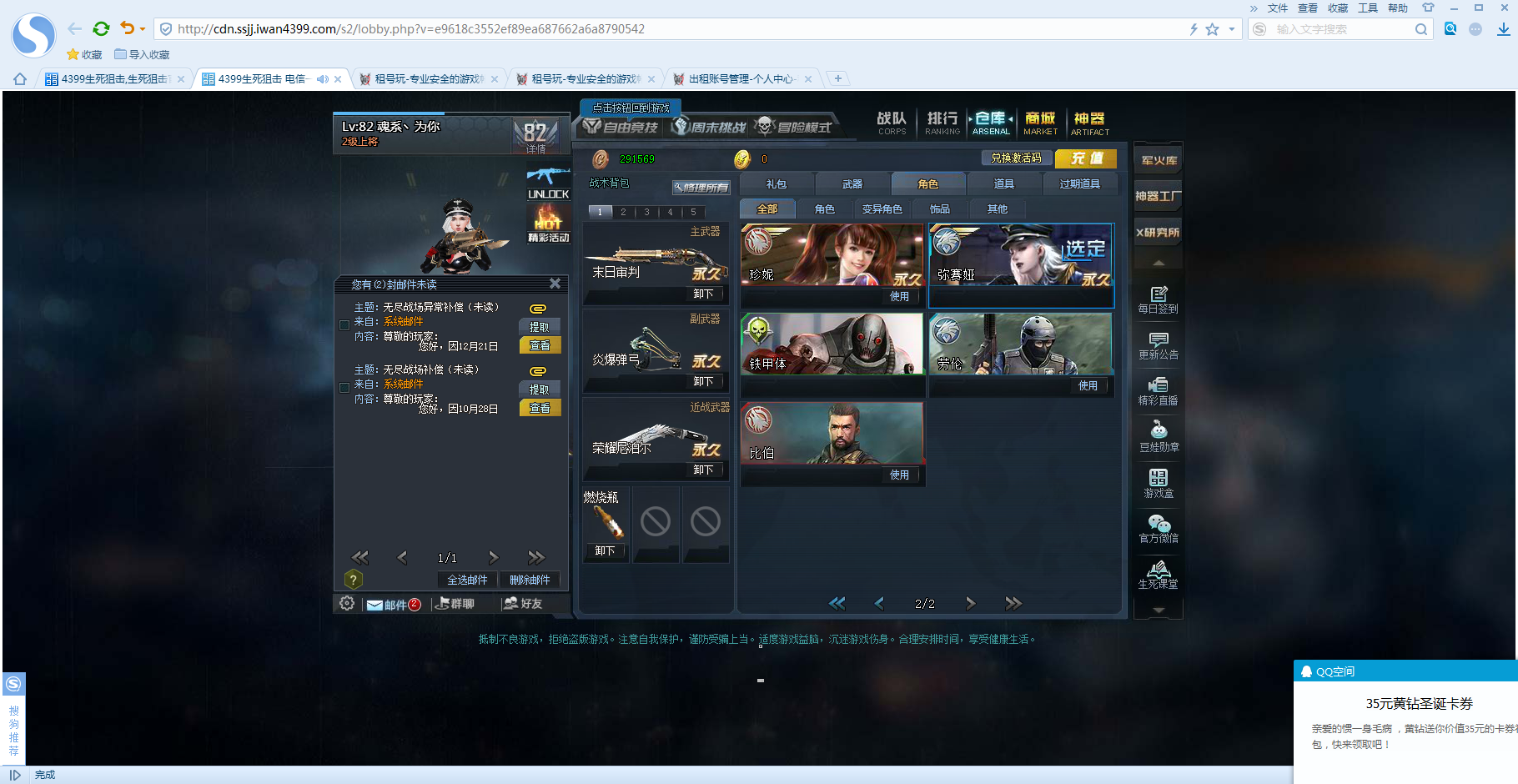This screenshot has width=1518, height=784.
Task: Click 提取 for 无尽战场异常补偿 mail
Action: click(540, 327)
